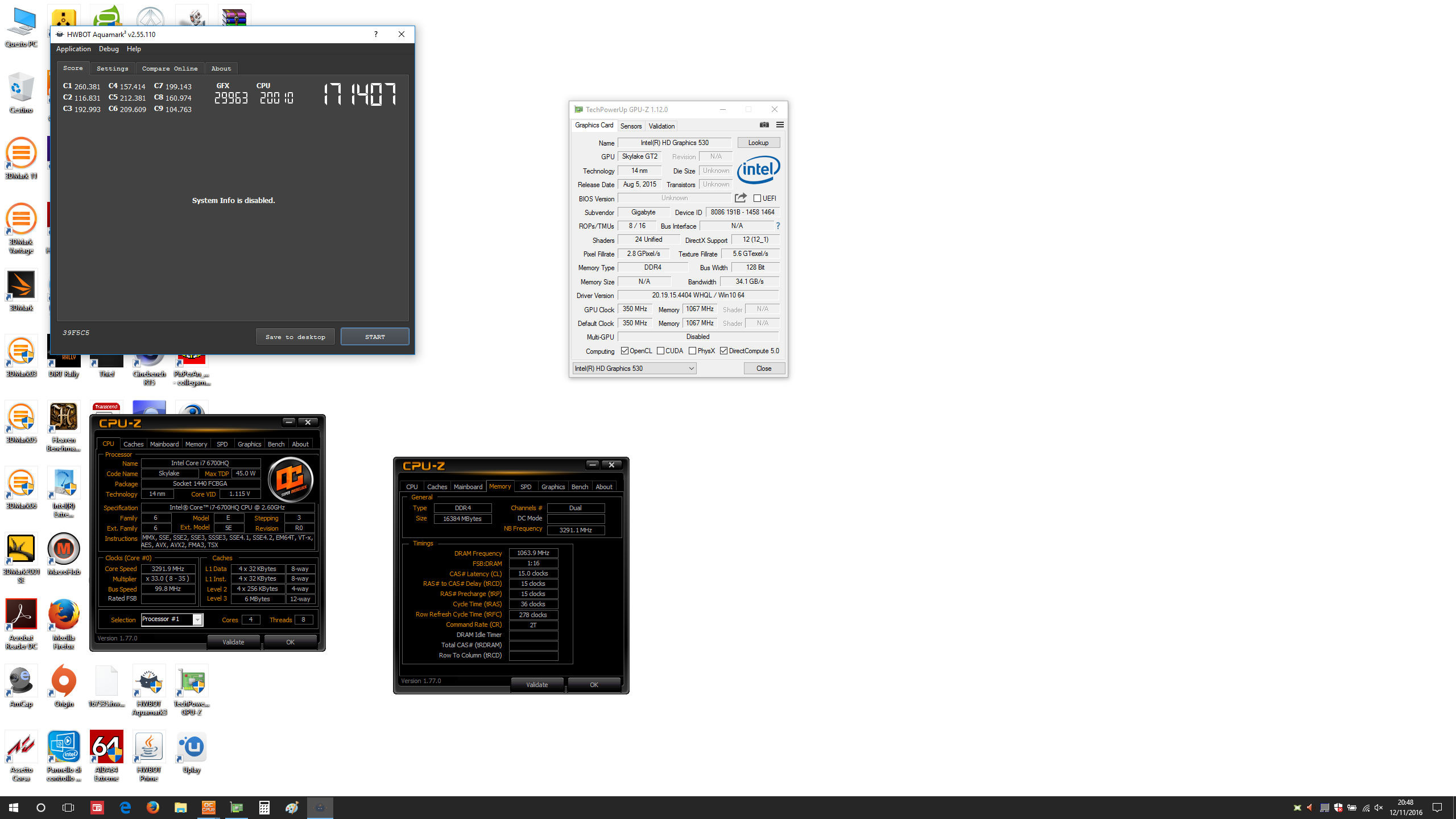
Task: Click the BIOS export share icon in GPU-Z
Action: pyautogui.click(x=741, y=198)
